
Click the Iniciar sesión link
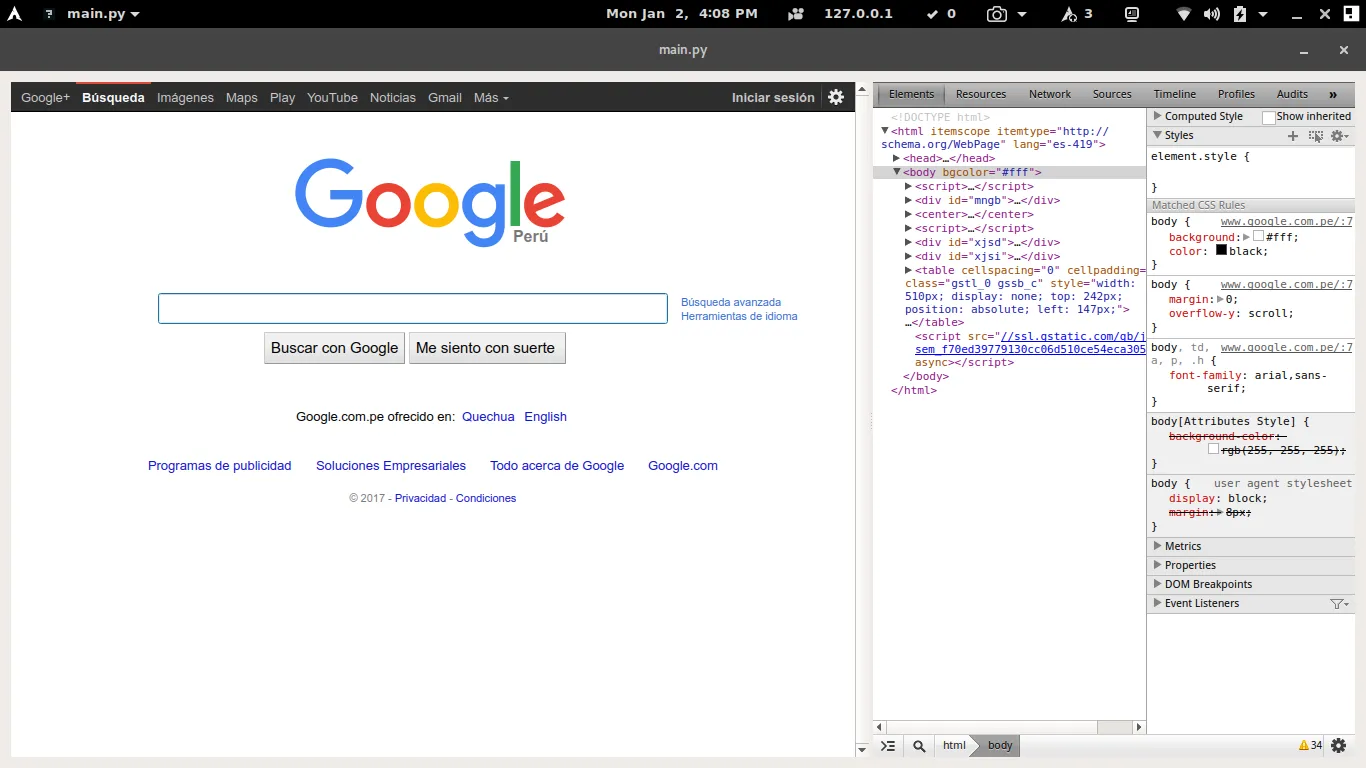point(773,98)
